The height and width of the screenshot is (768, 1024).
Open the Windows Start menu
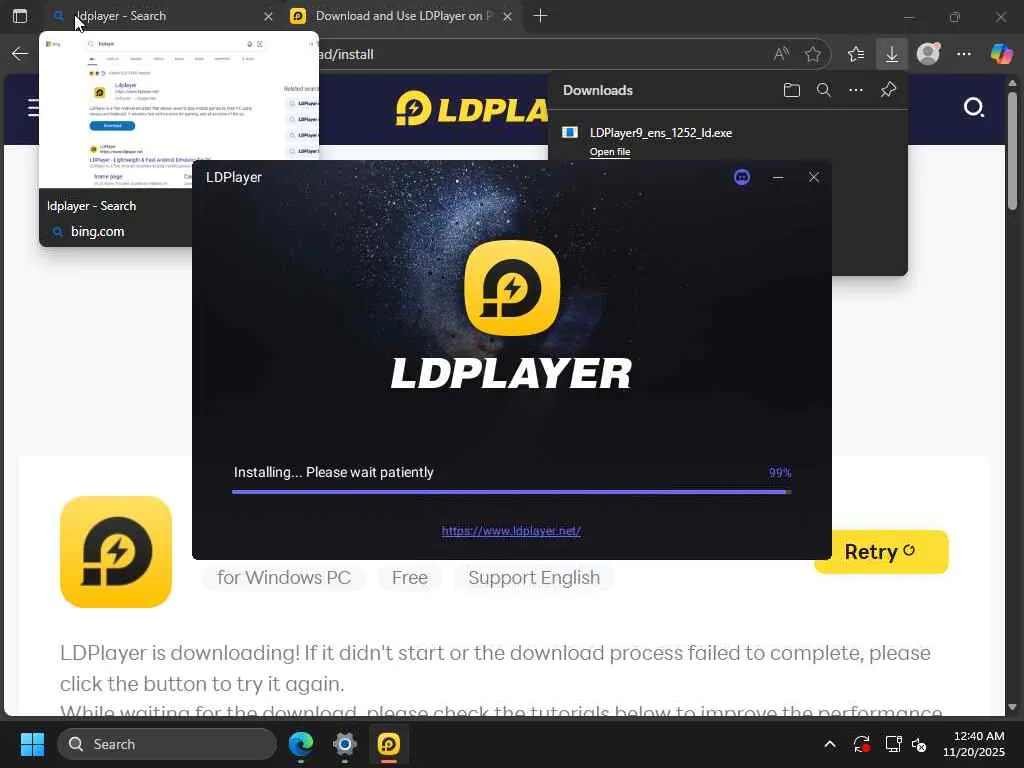pyautogui.click(x=32, y=744)
